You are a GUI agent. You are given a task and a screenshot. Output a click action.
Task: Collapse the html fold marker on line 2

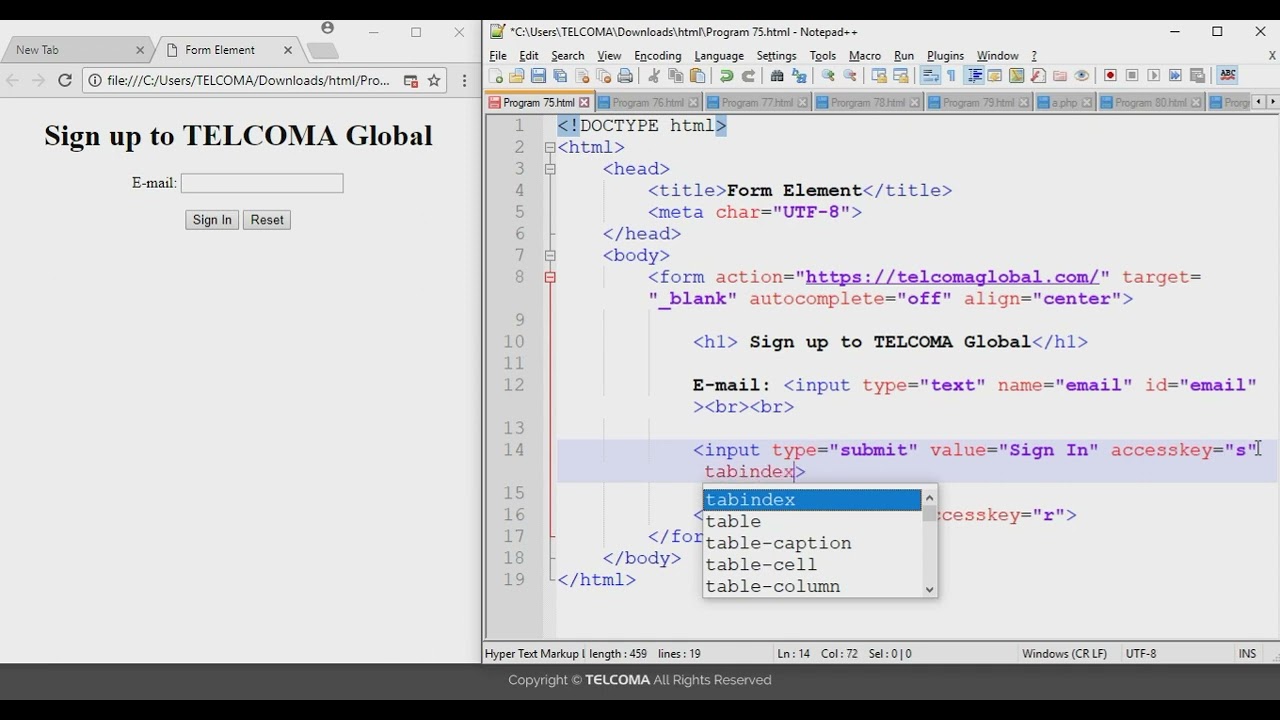click(550, 148)
